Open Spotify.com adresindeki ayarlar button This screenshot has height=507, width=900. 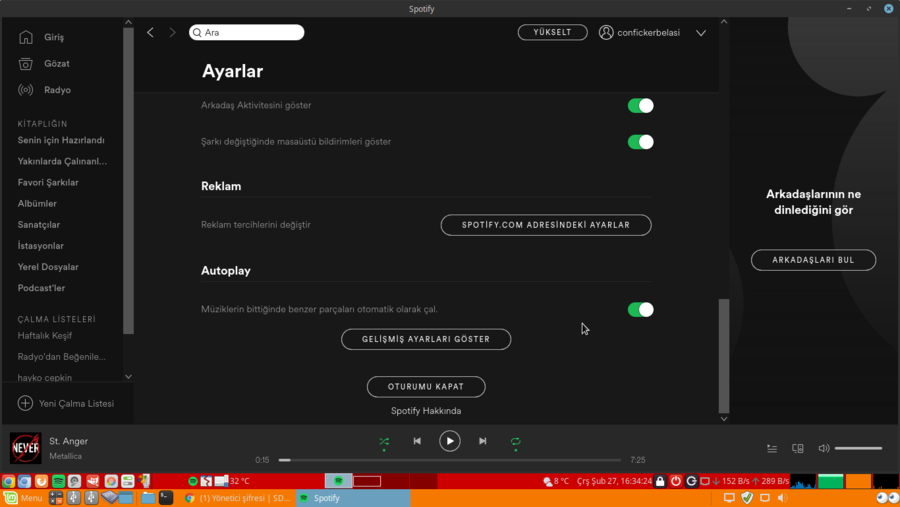click(x=546, y=225)
